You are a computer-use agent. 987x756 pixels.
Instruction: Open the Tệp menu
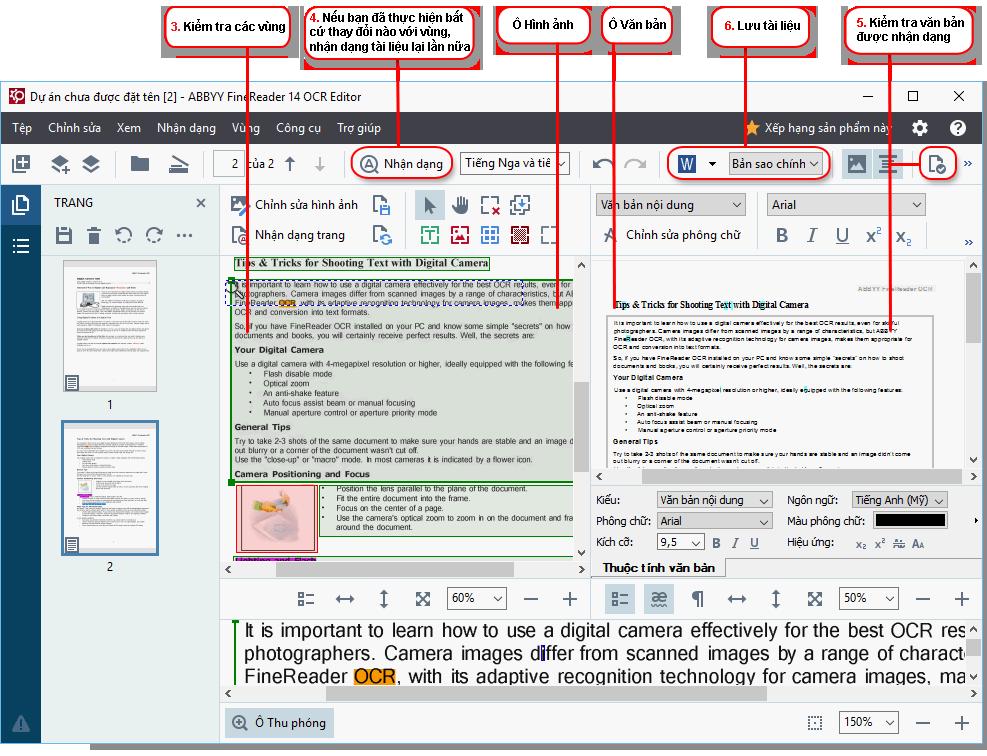pos(22,128)
